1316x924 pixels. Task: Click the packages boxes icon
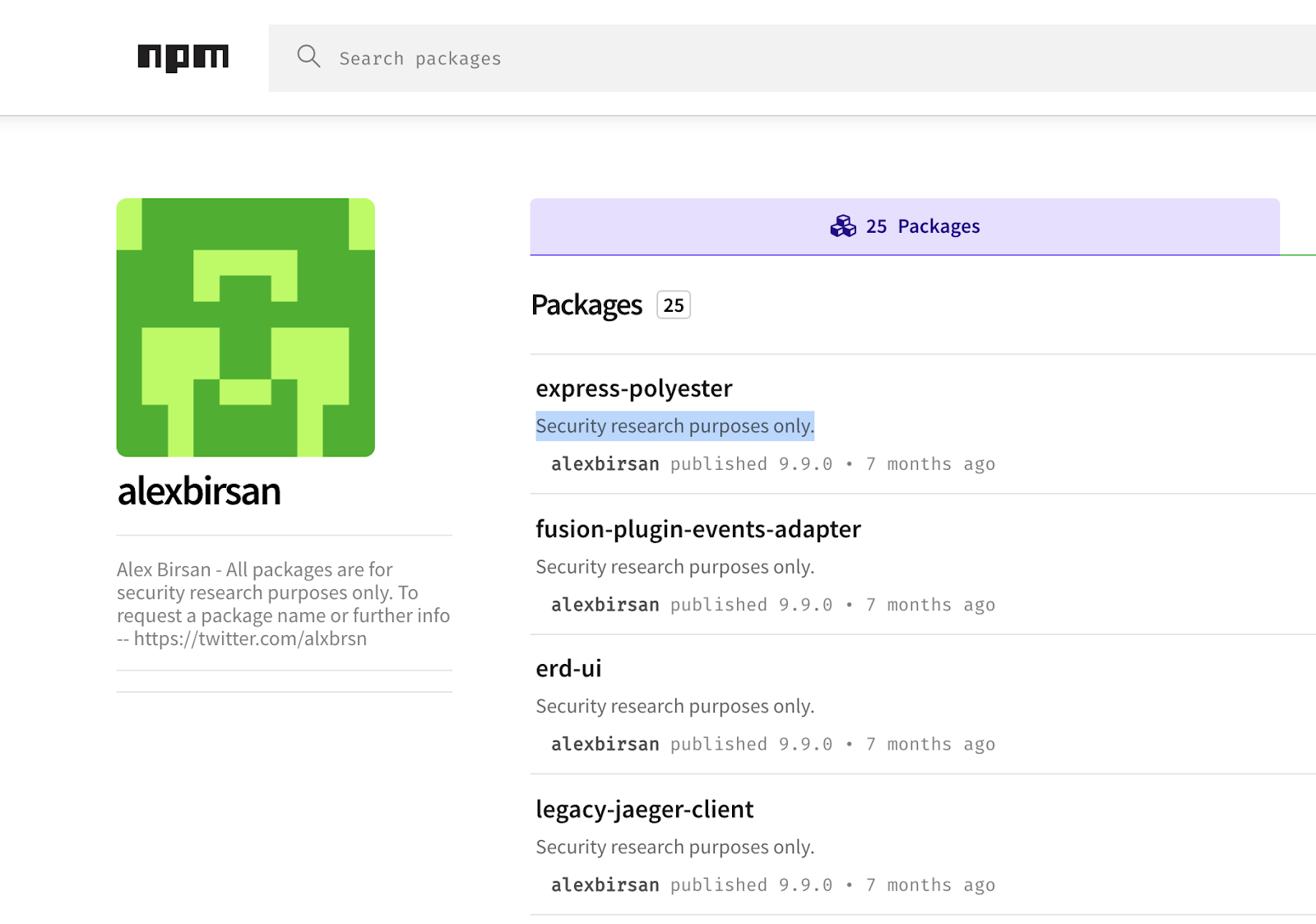pyautogui.click(x=843, y=226)
